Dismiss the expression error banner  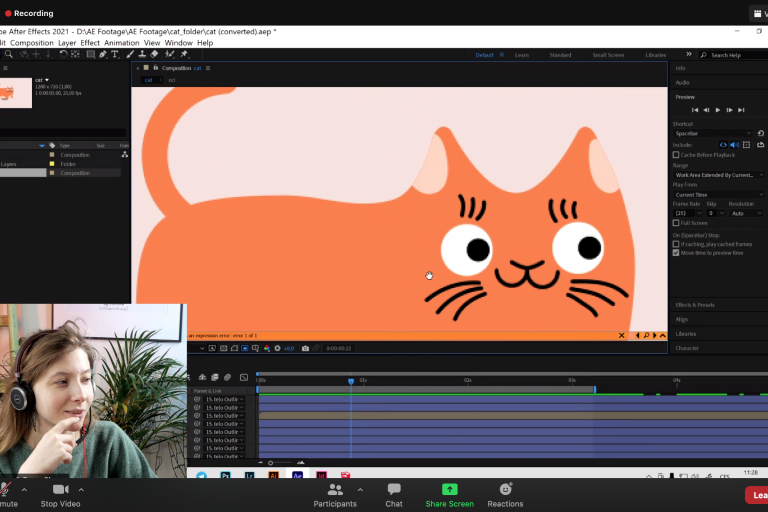[x=621, y=336]
